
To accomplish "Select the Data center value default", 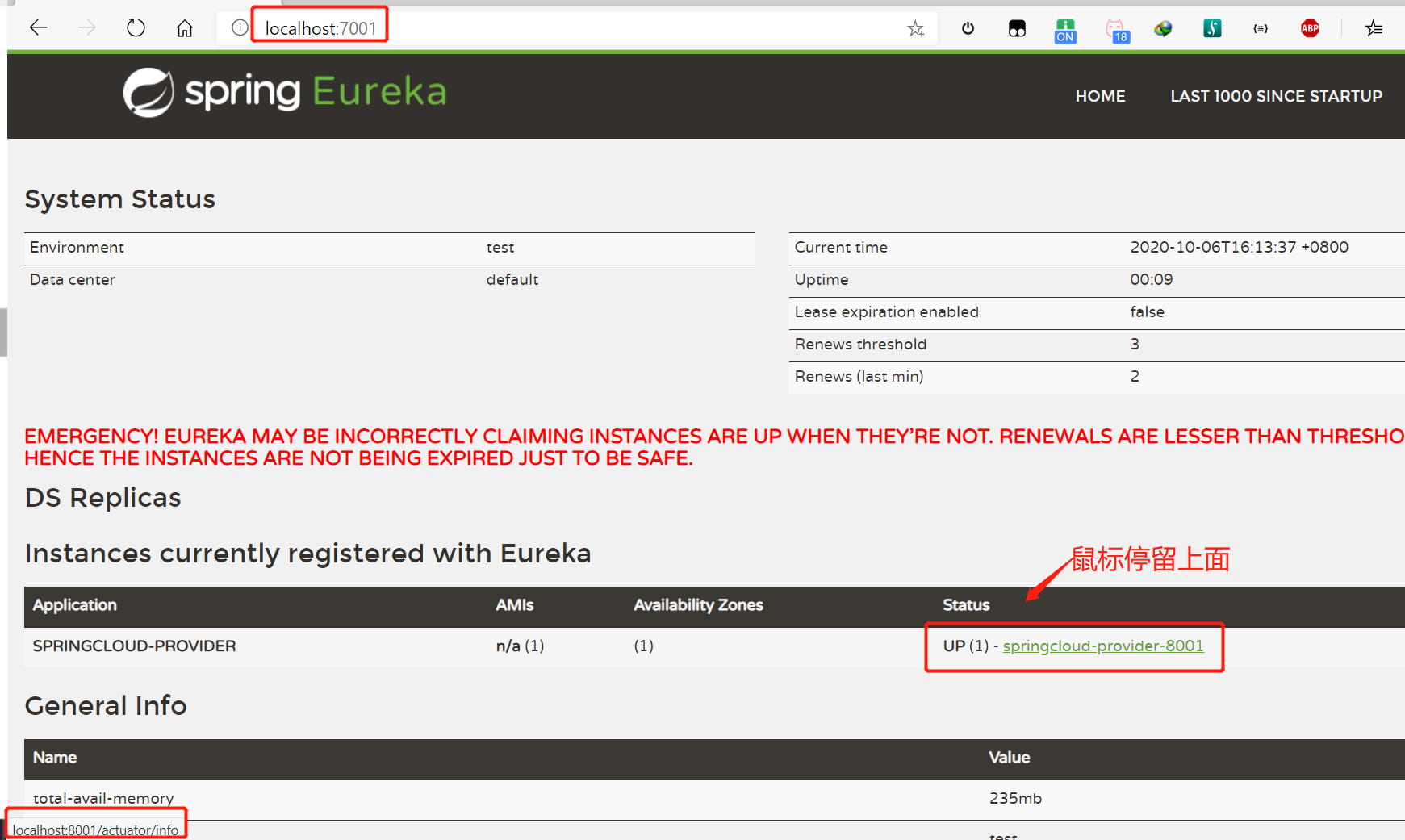I will [512, 280].
